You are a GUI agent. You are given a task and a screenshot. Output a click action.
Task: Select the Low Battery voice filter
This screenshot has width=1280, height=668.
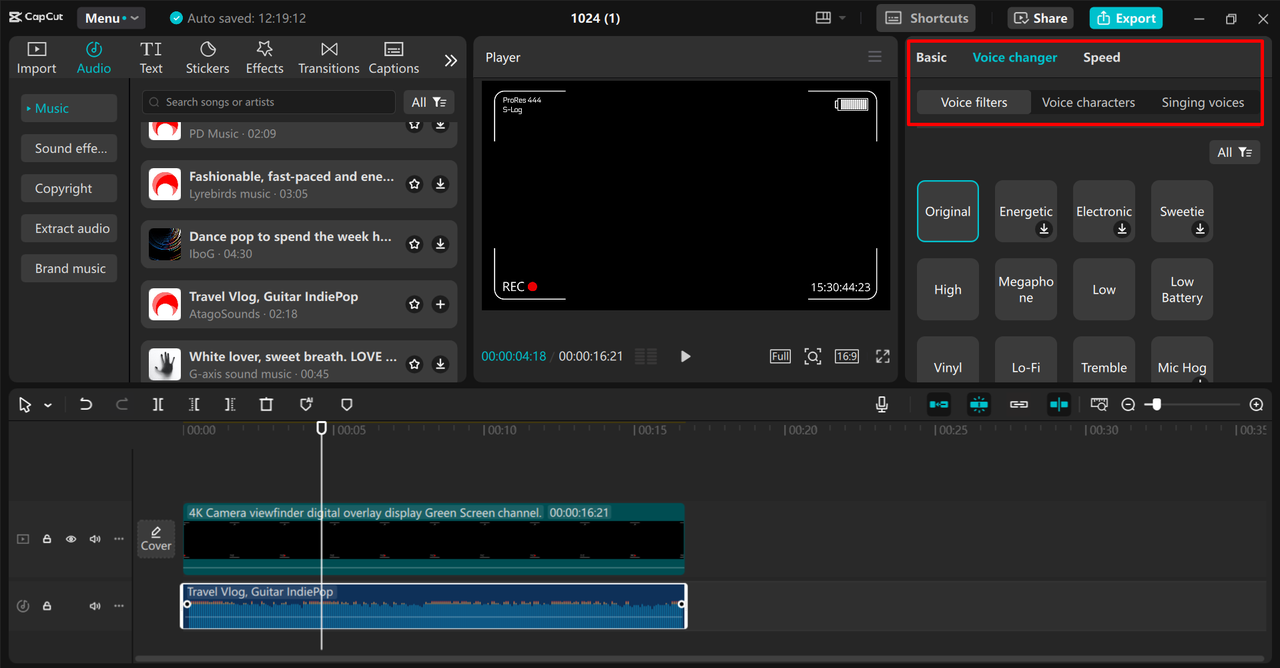tap(1182, 289)
